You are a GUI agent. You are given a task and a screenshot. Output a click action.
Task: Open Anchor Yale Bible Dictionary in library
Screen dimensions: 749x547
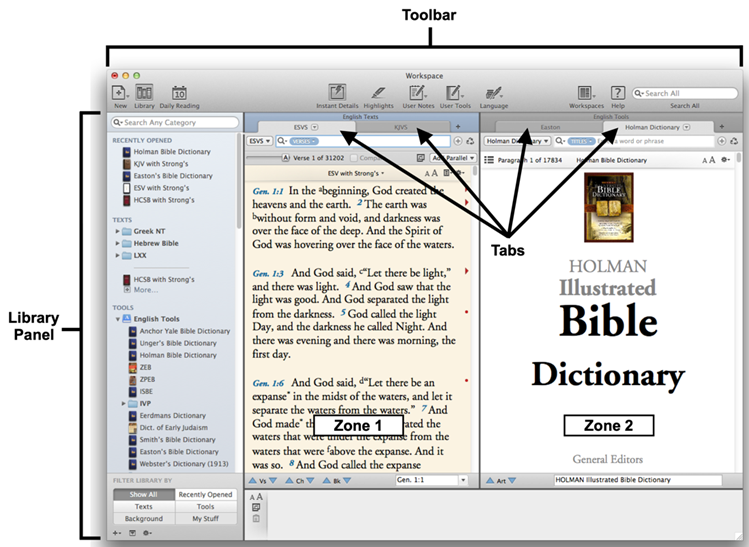(184, 331)
